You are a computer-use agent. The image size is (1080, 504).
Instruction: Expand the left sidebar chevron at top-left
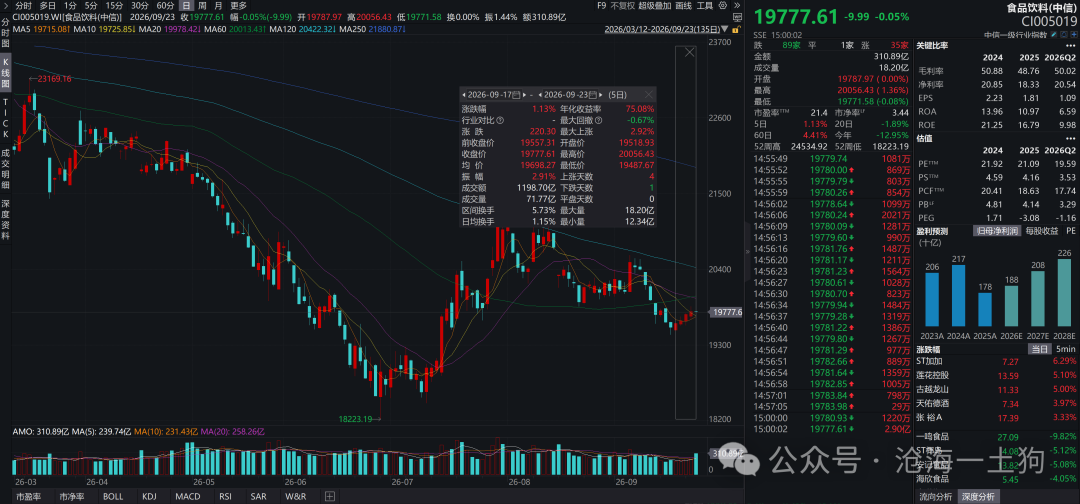coord(6,6)
